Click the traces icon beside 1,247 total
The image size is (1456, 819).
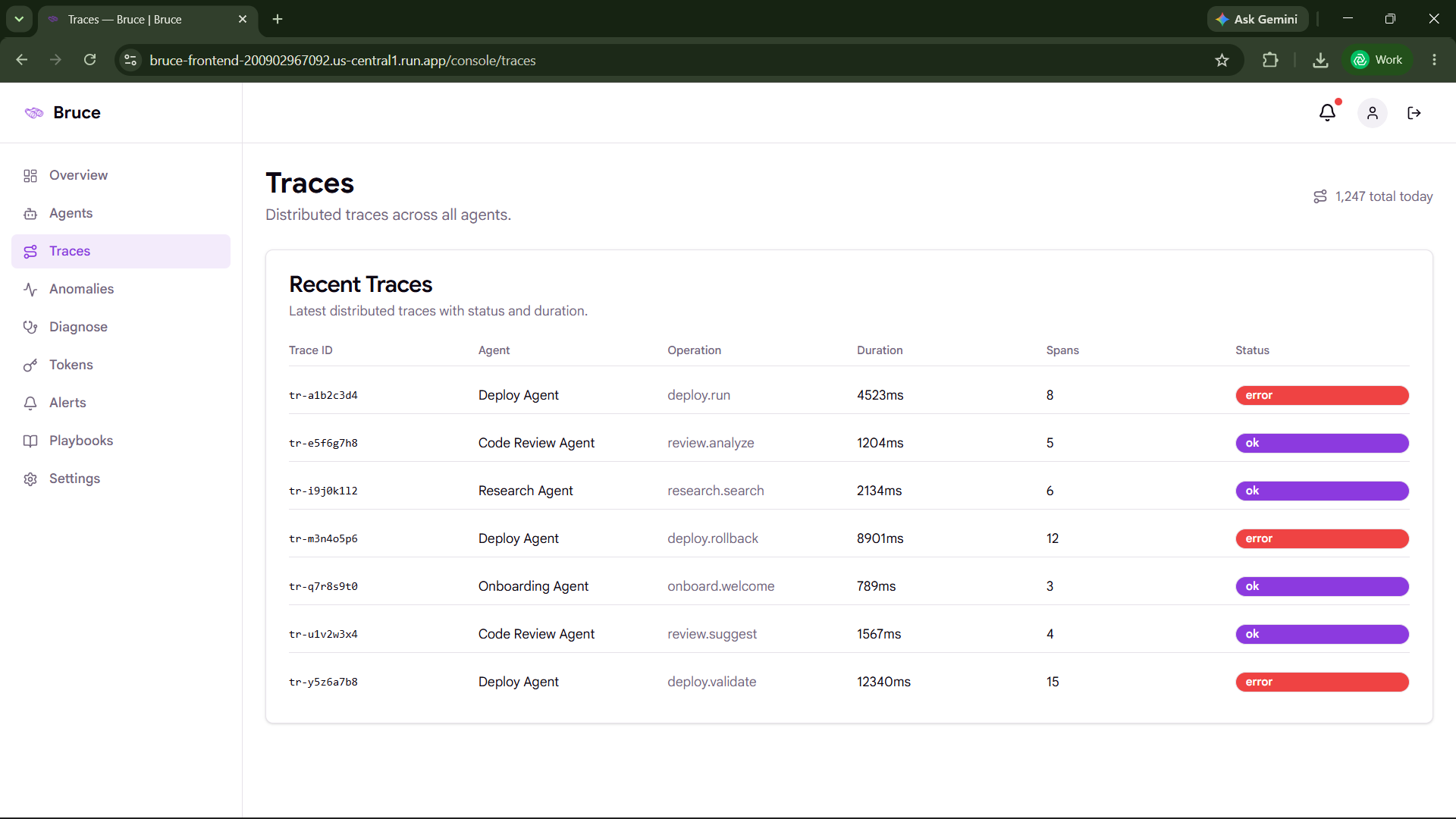[x=1320, y=196]
